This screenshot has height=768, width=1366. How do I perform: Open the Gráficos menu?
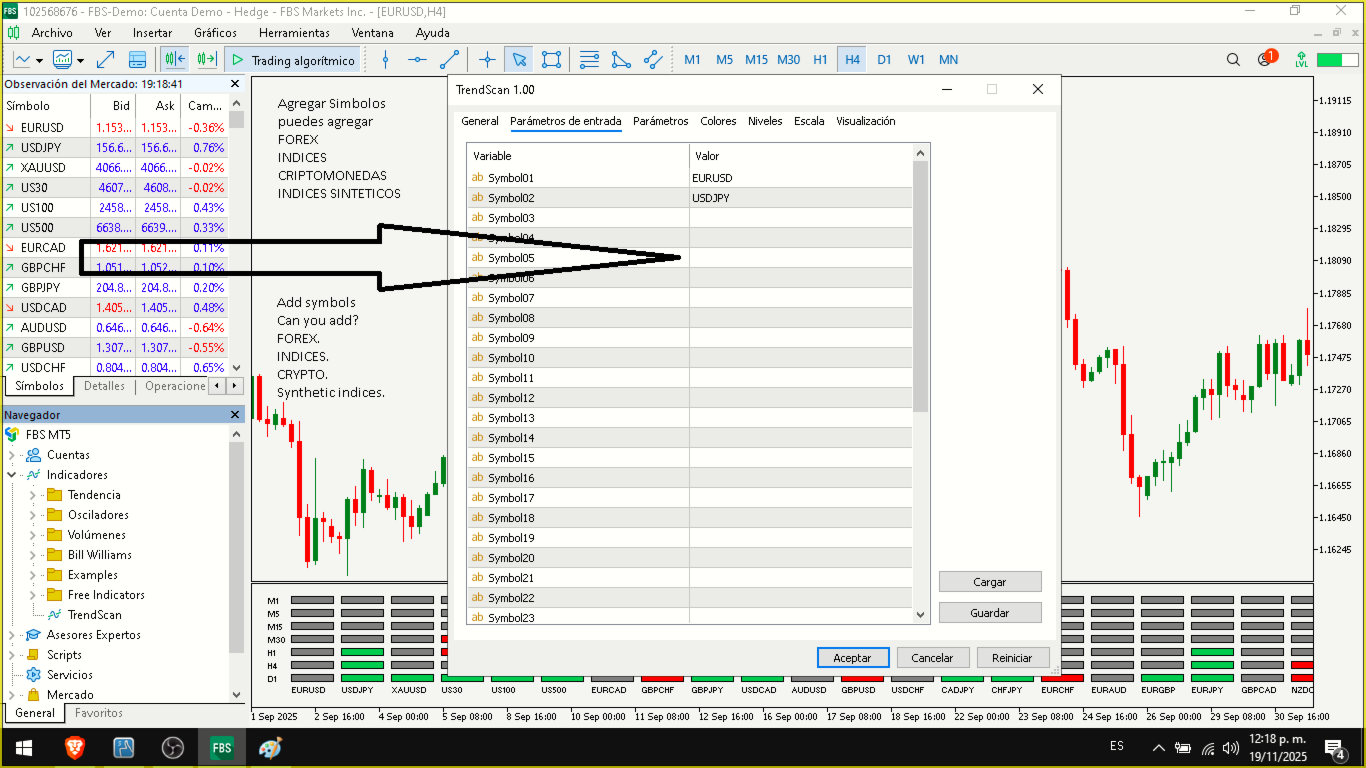(x=216, y=33)
